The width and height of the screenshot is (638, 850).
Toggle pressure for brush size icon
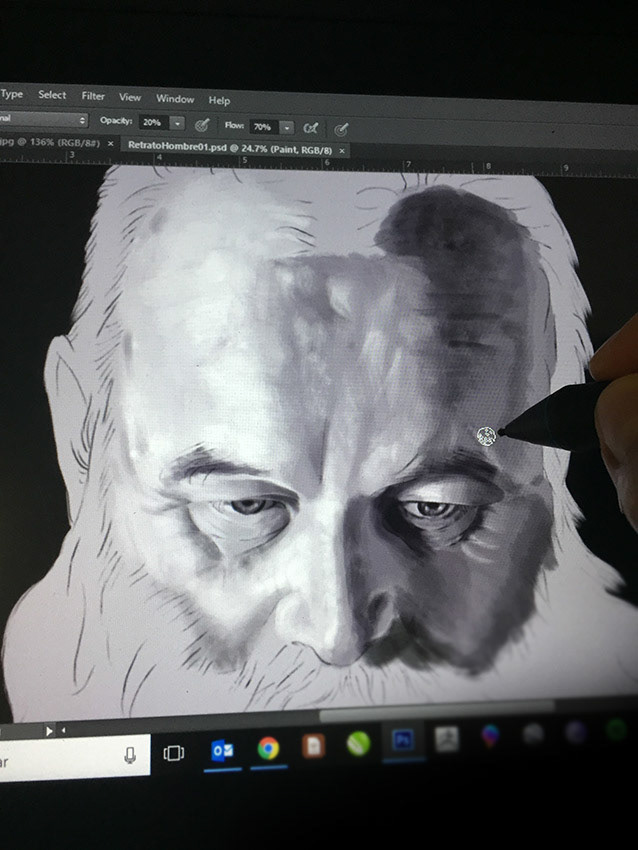point(341,130)
